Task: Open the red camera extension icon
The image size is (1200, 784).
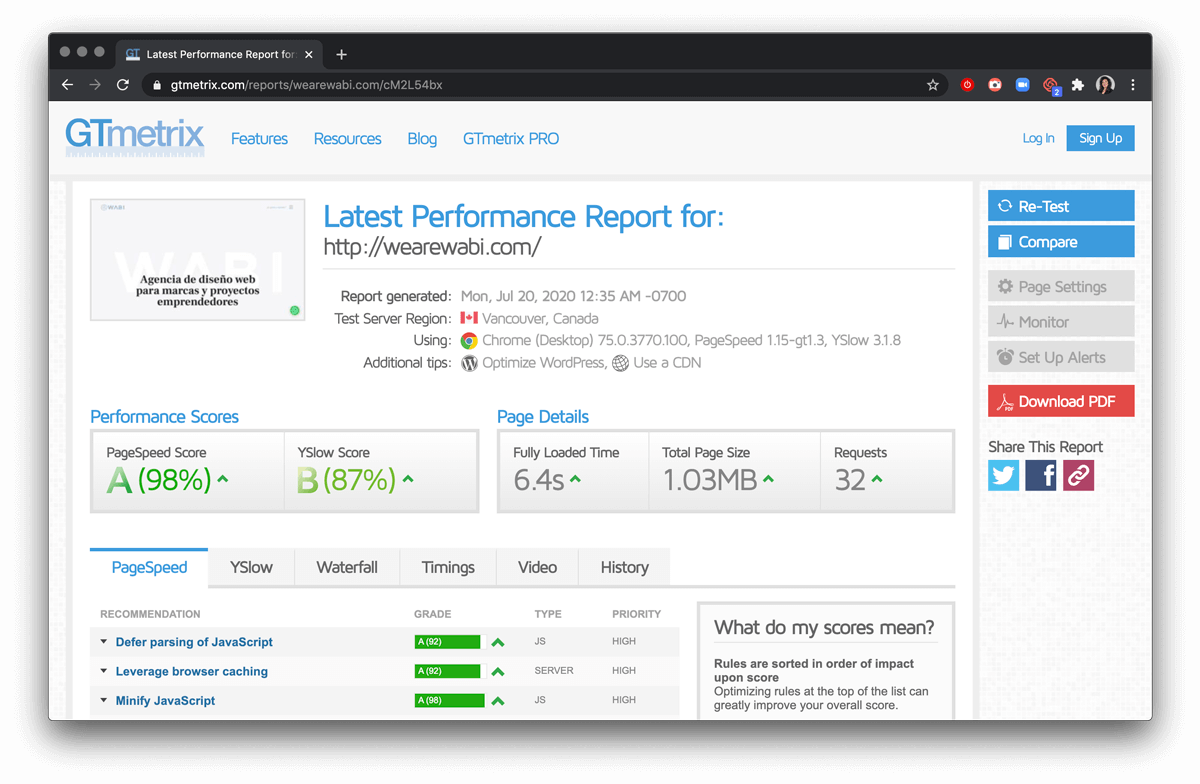Action: point(995,85)
